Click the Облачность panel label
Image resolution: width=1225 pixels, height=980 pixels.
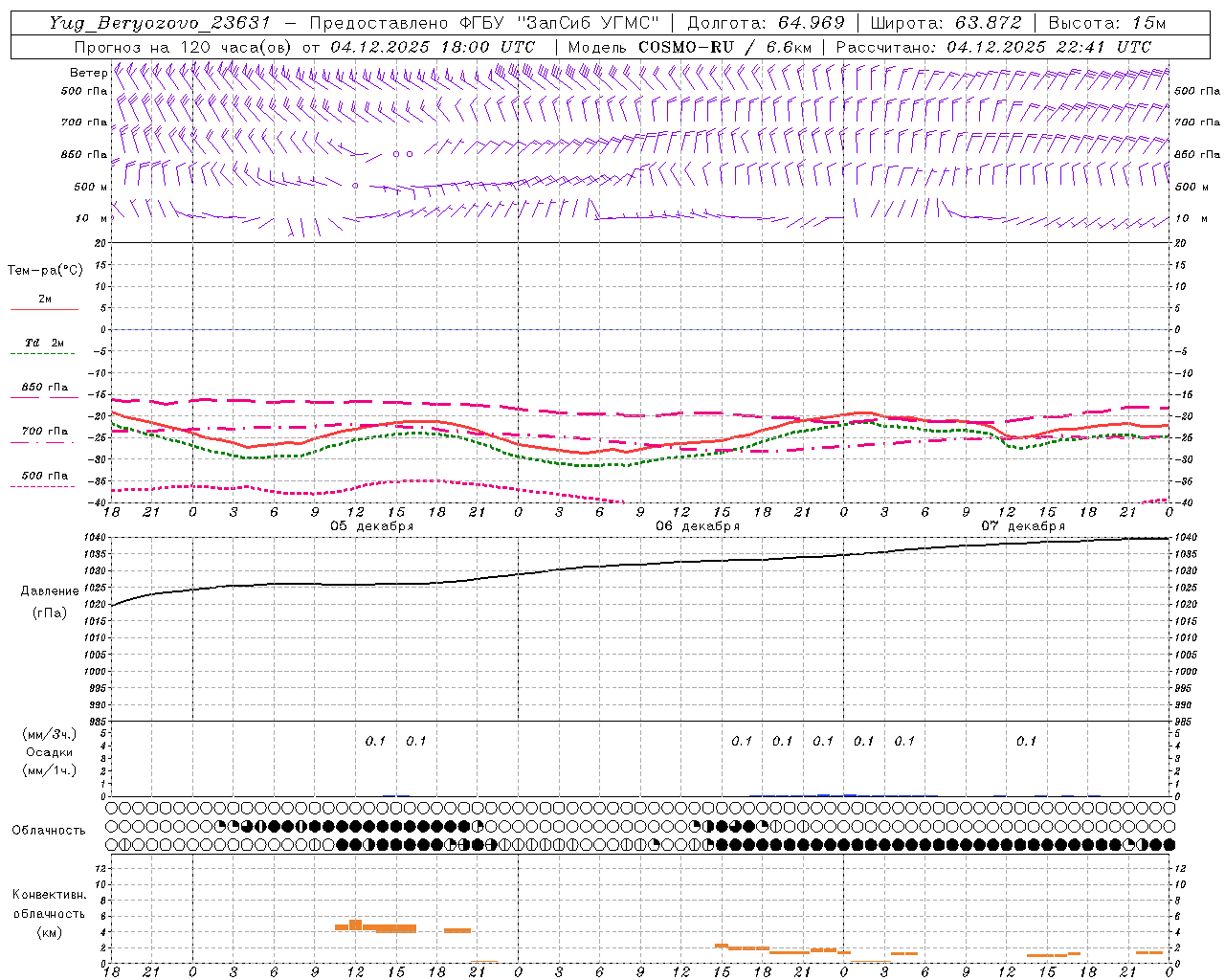coord(49,830)
